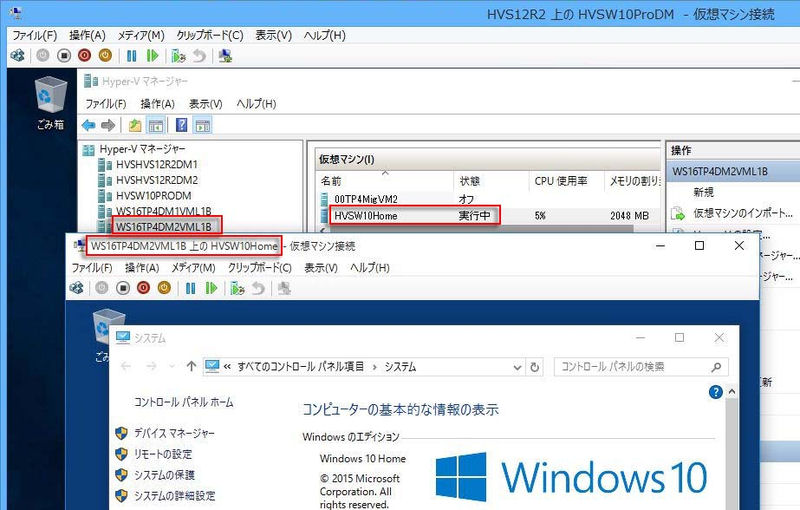
Task: Click blue help icon in System window
Action: tap(716, 392)
